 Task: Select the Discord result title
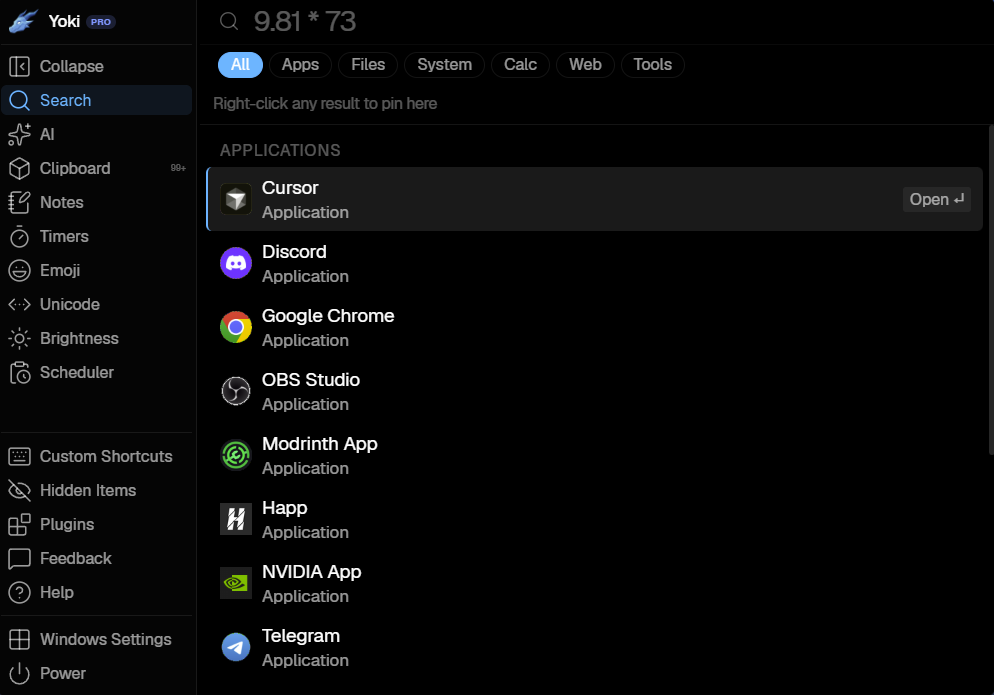click(294, 252)
